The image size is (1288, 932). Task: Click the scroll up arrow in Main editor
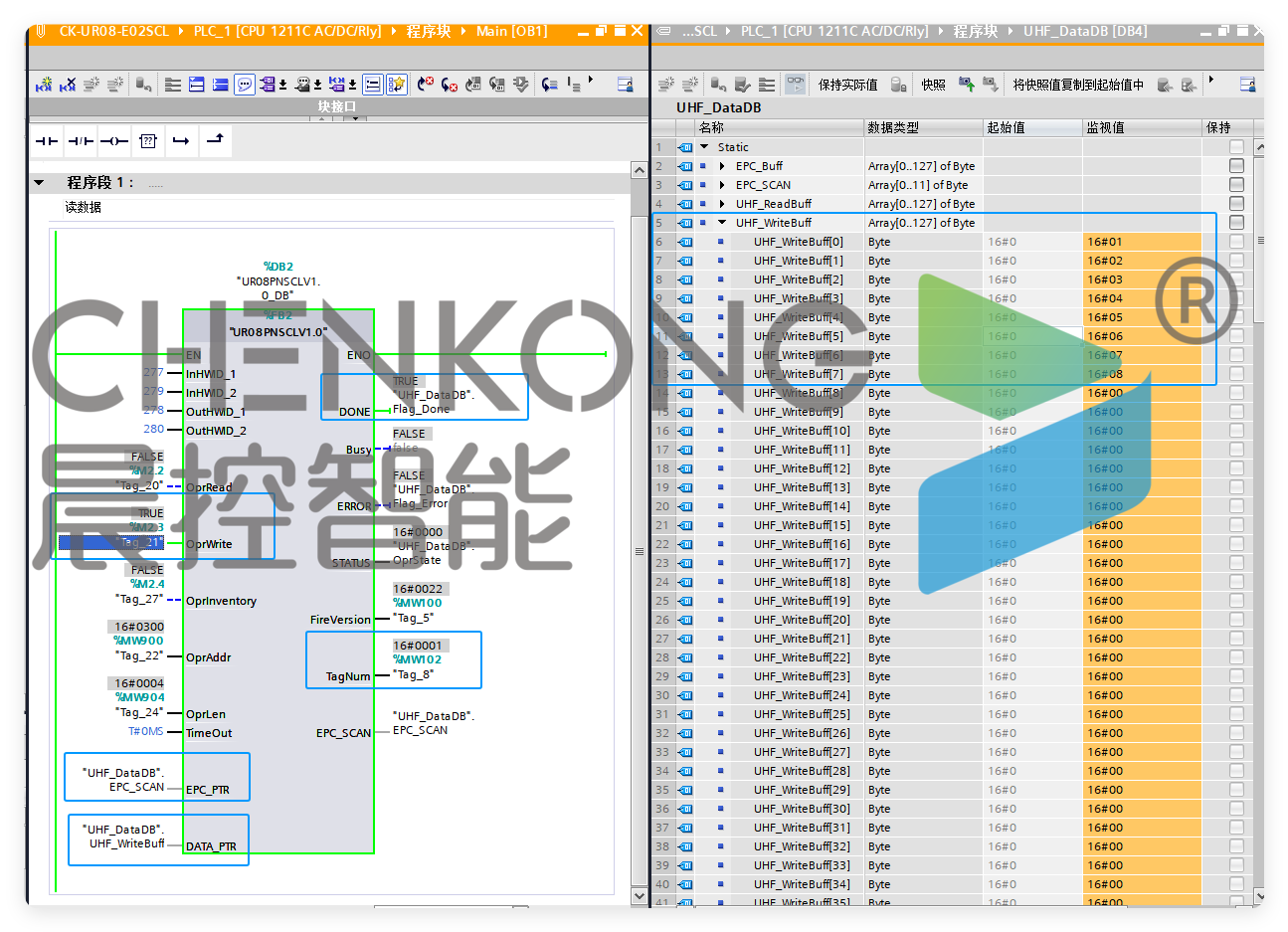640,170
